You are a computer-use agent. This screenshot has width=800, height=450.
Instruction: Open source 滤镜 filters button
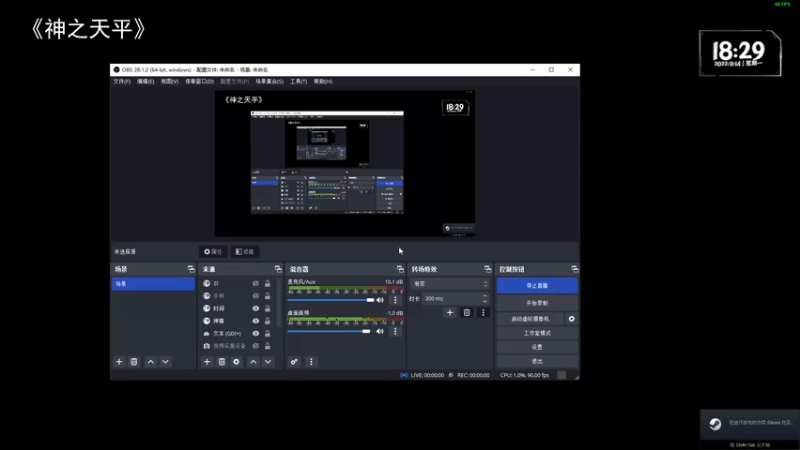click(x=245, y=252)
